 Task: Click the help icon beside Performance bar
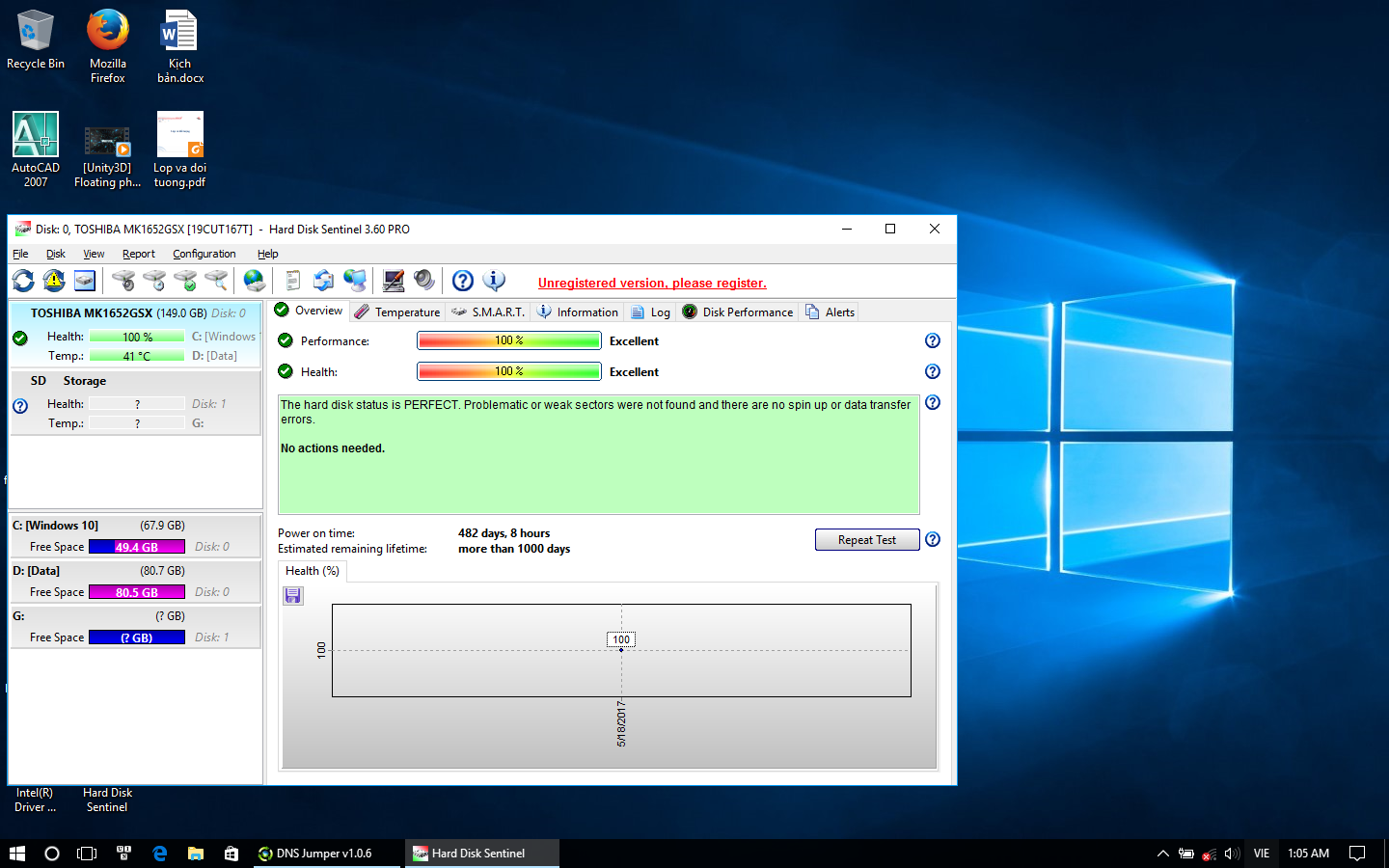click(932, 340)
